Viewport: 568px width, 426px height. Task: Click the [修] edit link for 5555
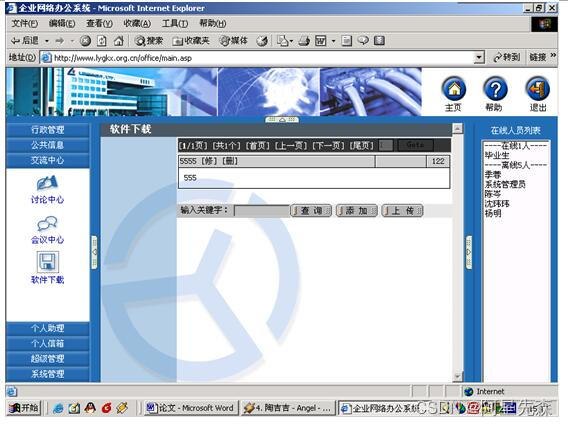(209, 161)
